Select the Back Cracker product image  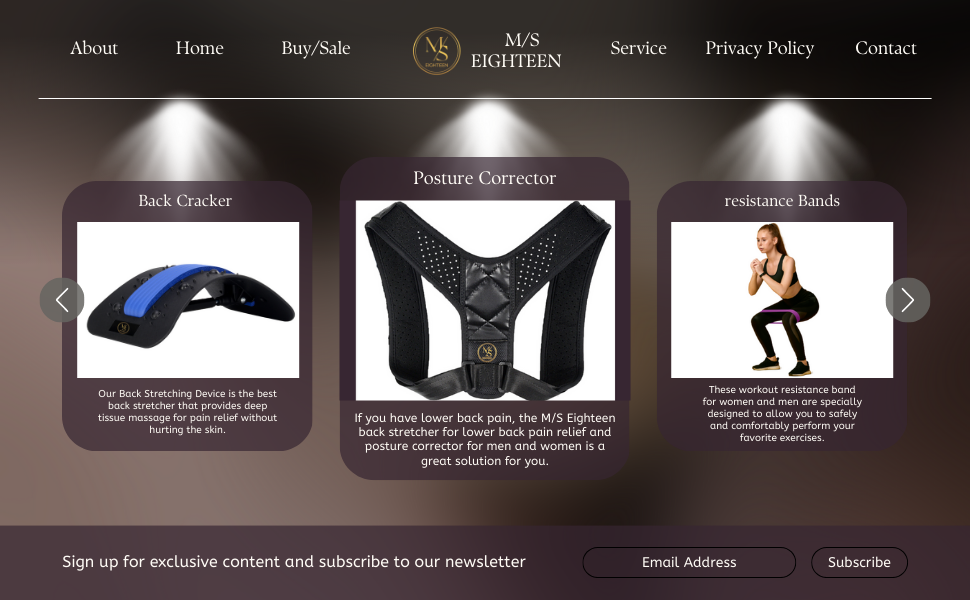(188, 300)
